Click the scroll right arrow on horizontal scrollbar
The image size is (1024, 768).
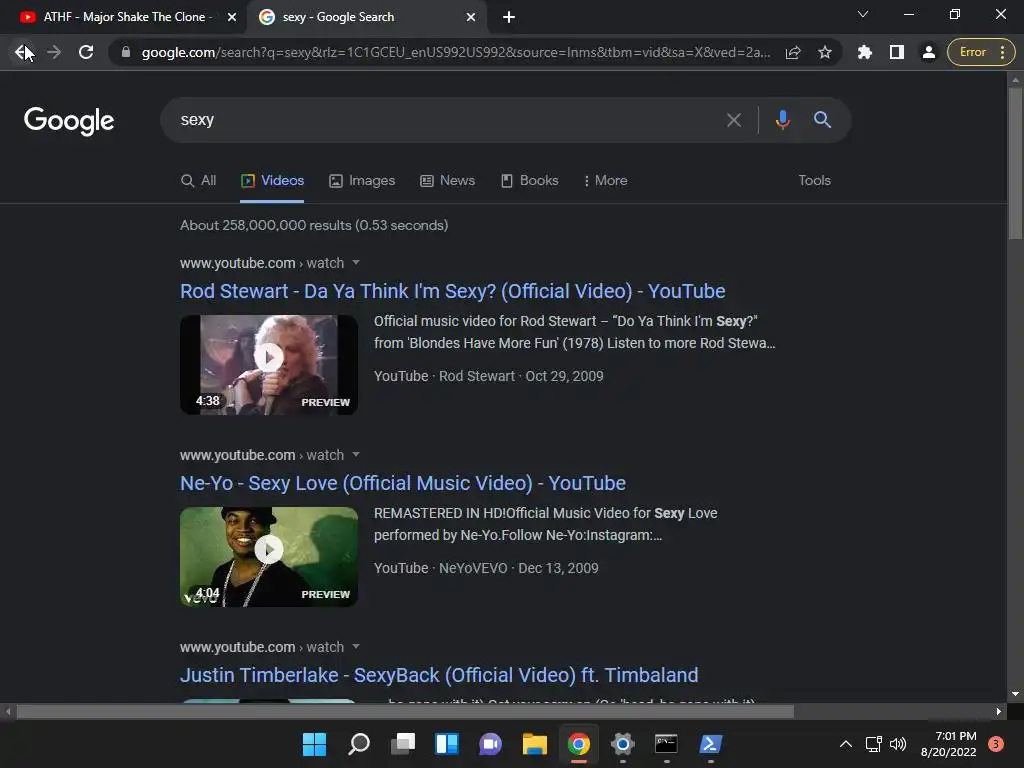click(x=999, y=712)
